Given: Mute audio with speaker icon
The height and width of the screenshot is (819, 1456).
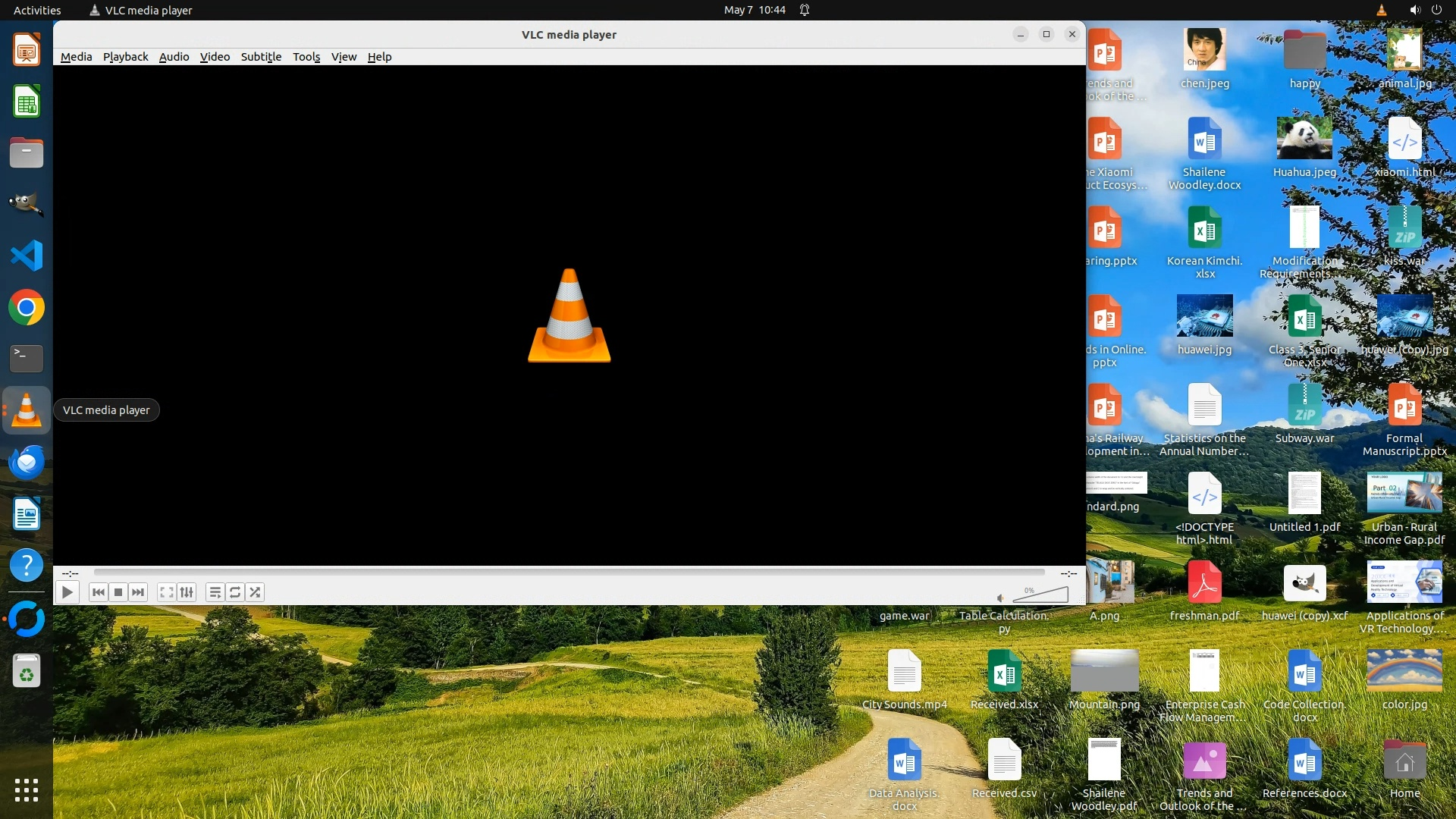Looking at the screenshot, I should pyautogui.click(x=1001, y=598).
